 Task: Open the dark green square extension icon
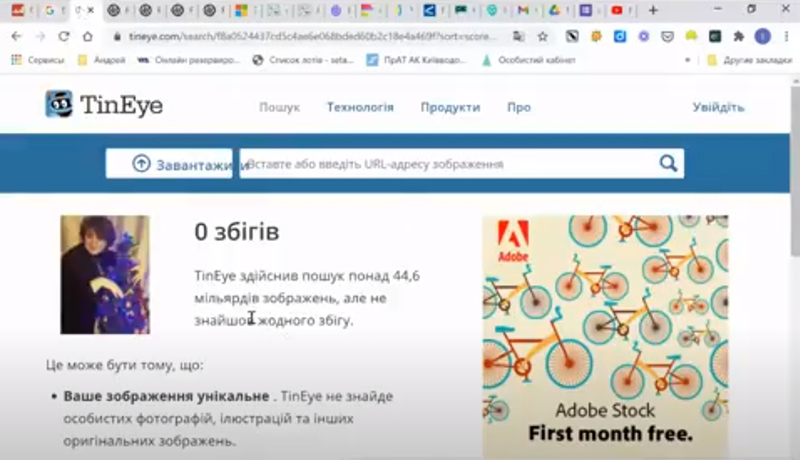pyautogui.click(x=715, y=36)
